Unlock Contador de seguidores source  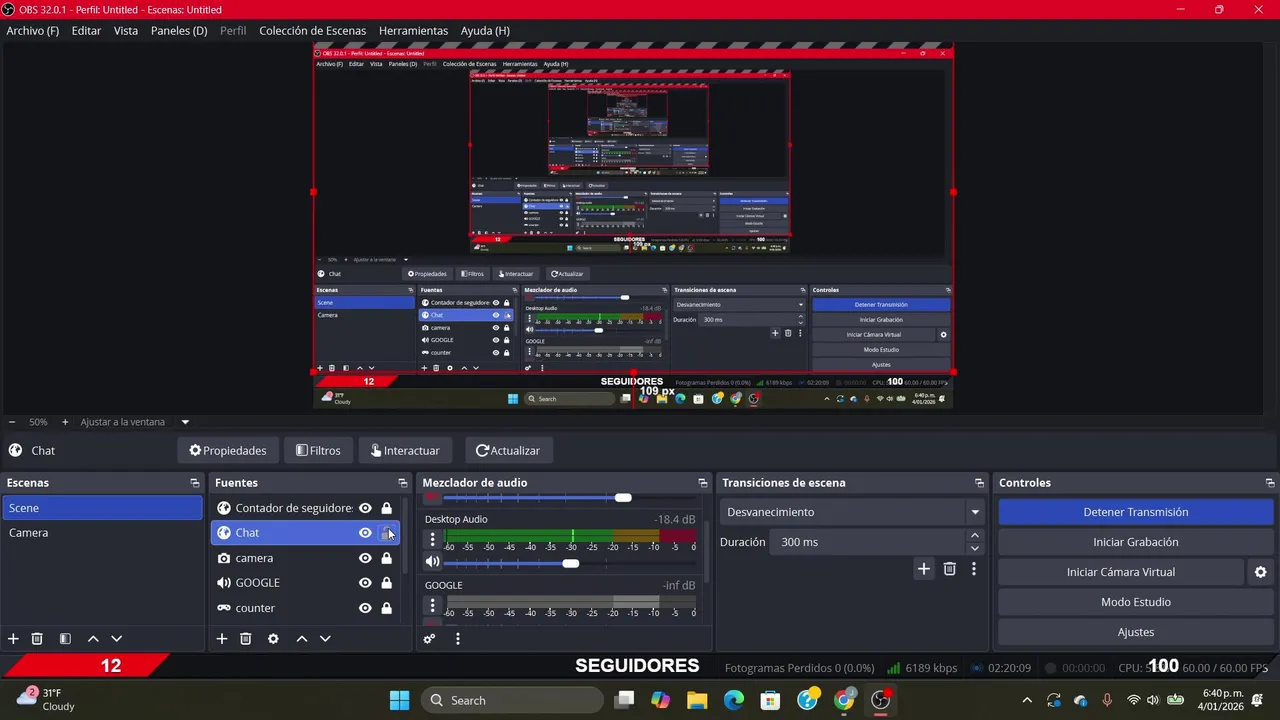[386, 508]
